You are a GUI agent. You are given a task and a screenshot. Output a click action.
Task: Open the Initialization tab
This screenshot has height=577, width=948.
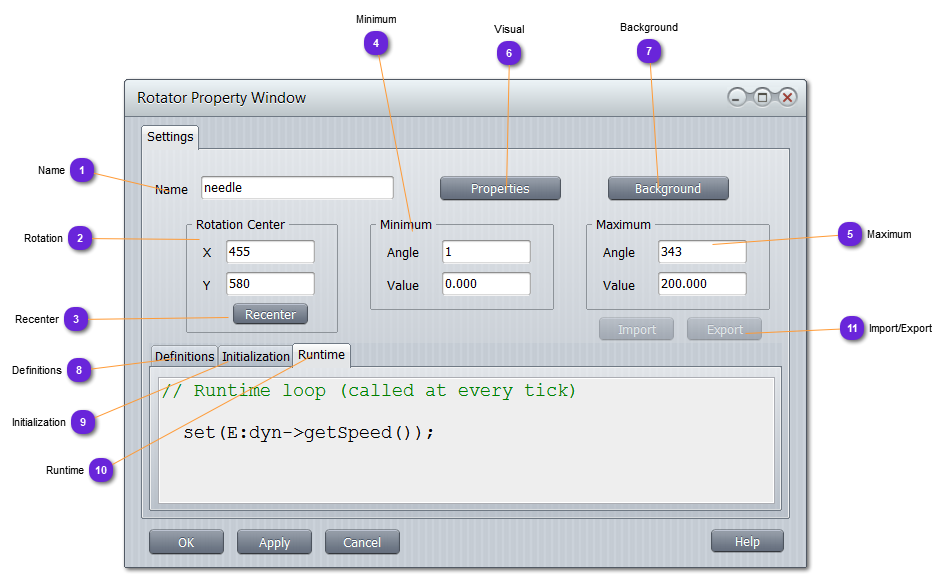tap(255, 356)
